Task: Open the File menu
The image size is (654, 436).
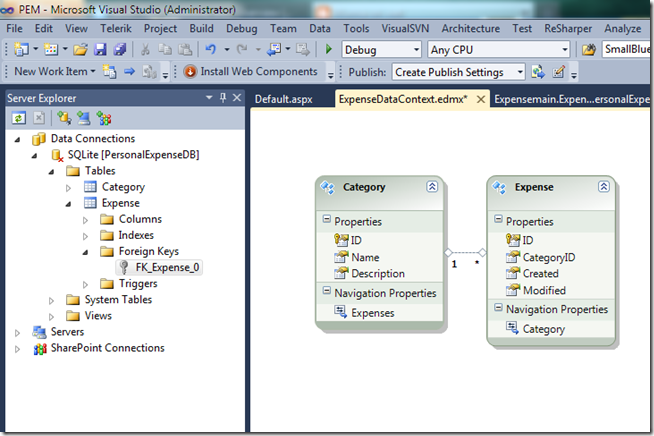Action: [x=14, y=28]
